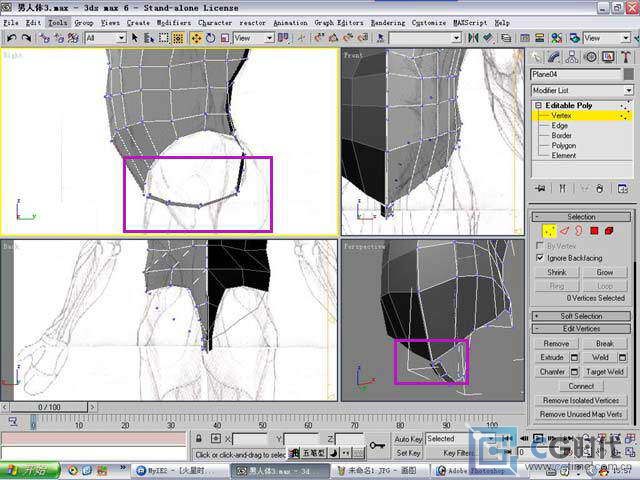Click the Mirror tool icon

pos(473,38)
